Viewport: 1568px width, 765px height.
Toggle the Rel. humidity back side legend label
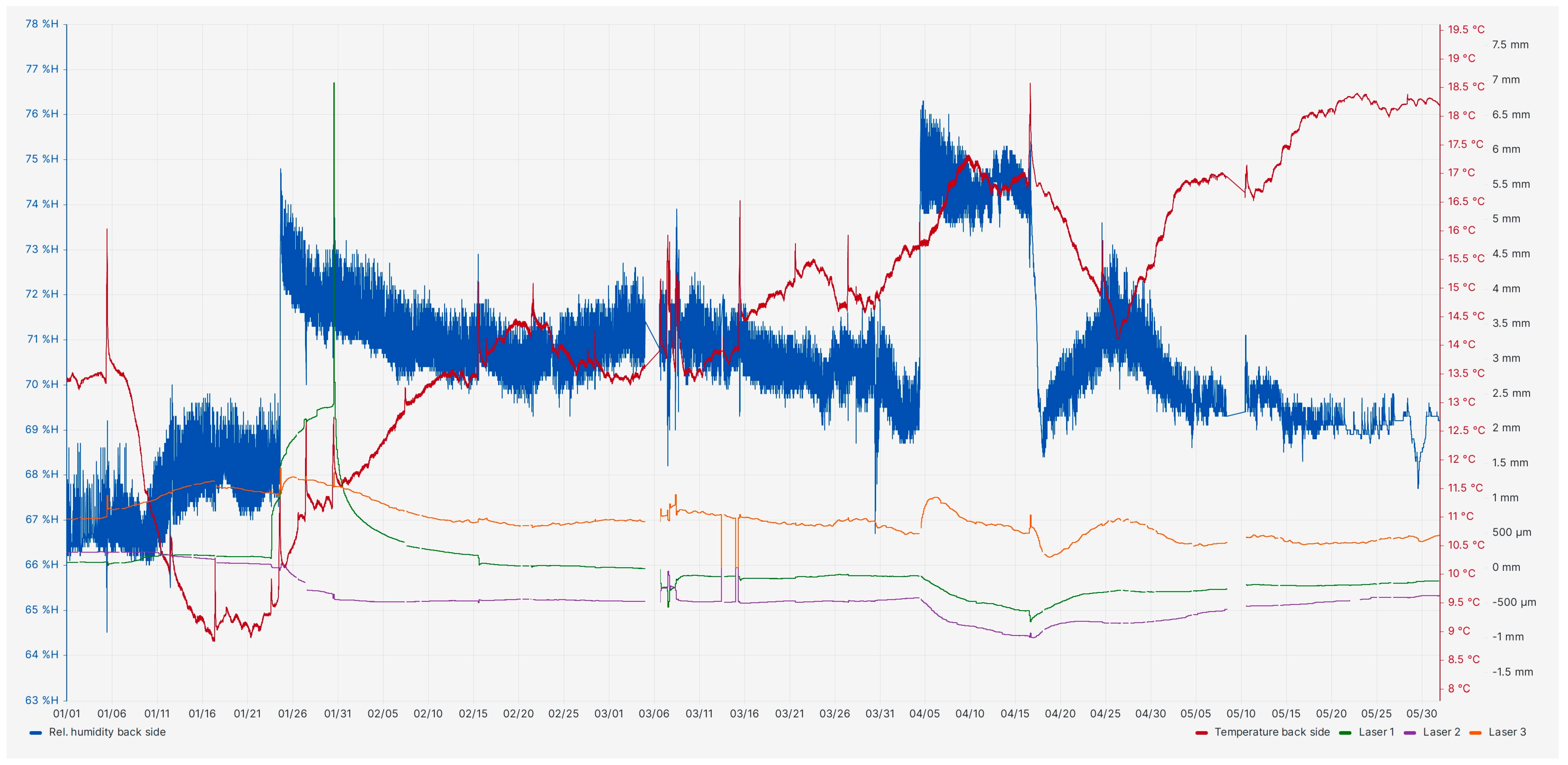(x=107, y=732)
